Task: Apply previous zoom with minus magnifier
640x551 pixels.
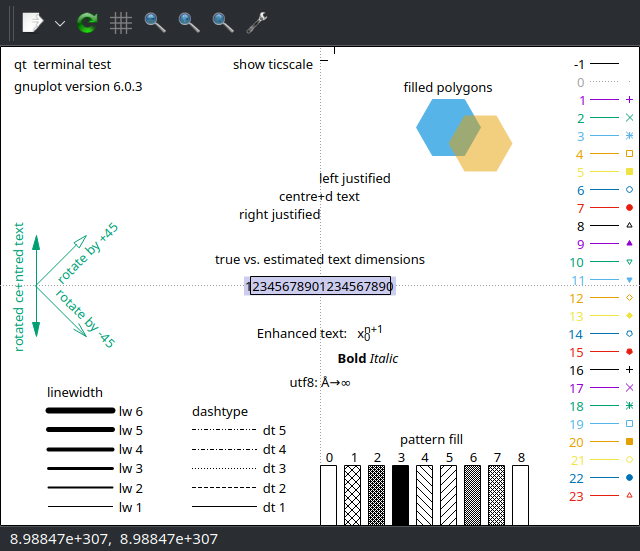Action: (155, 22)
